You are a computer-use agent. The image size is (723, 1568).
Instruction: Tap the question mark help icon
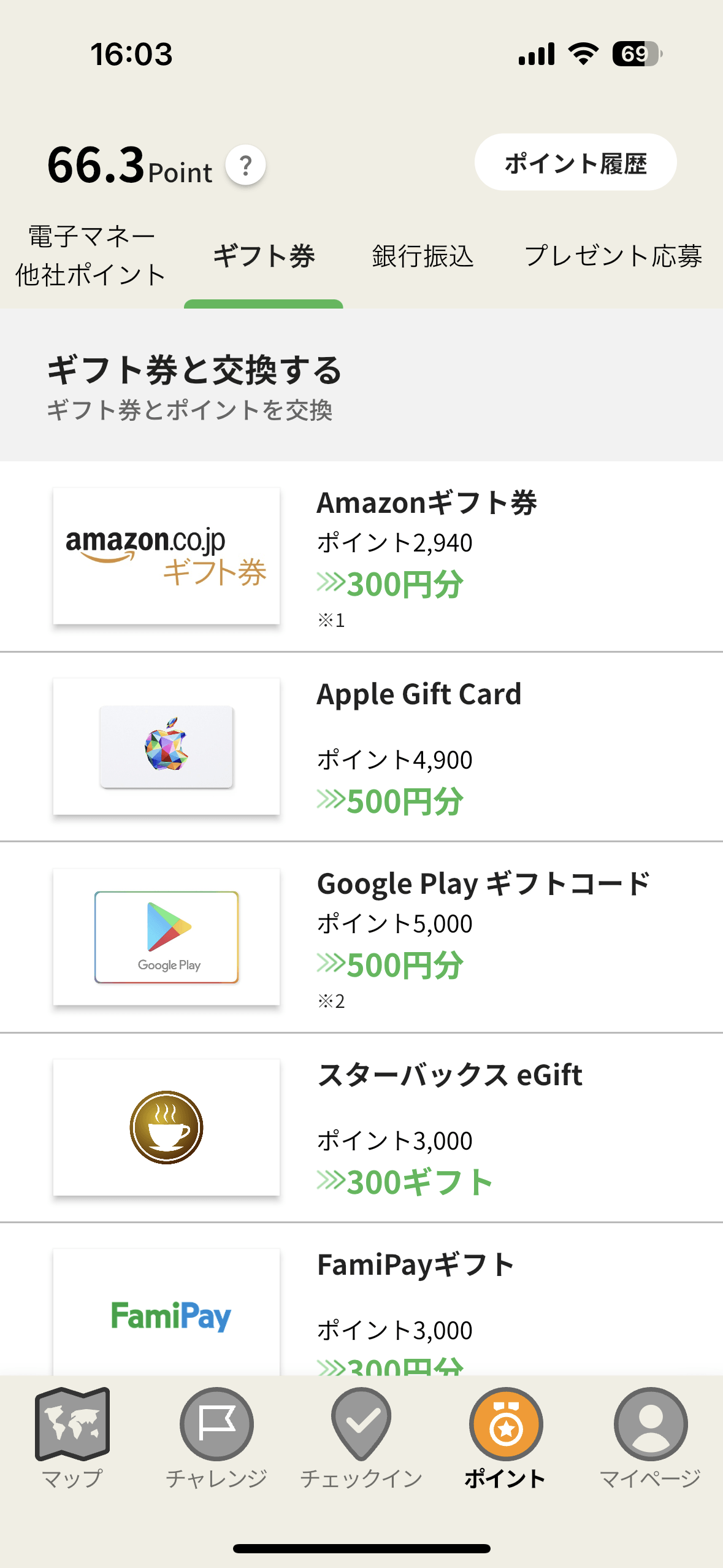[x=245, y=165]
